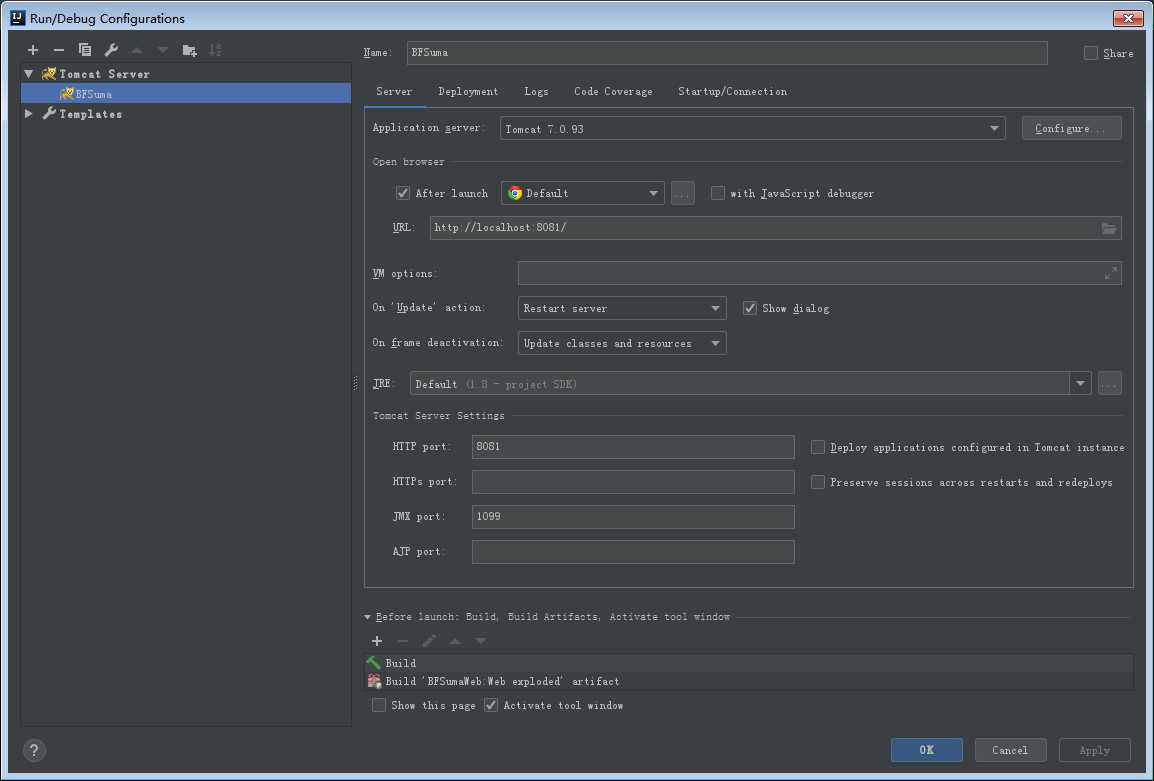Disable the After launch checkbox
The height and width of the screenshot is (781, 1154).
click(x=403, y=193)
